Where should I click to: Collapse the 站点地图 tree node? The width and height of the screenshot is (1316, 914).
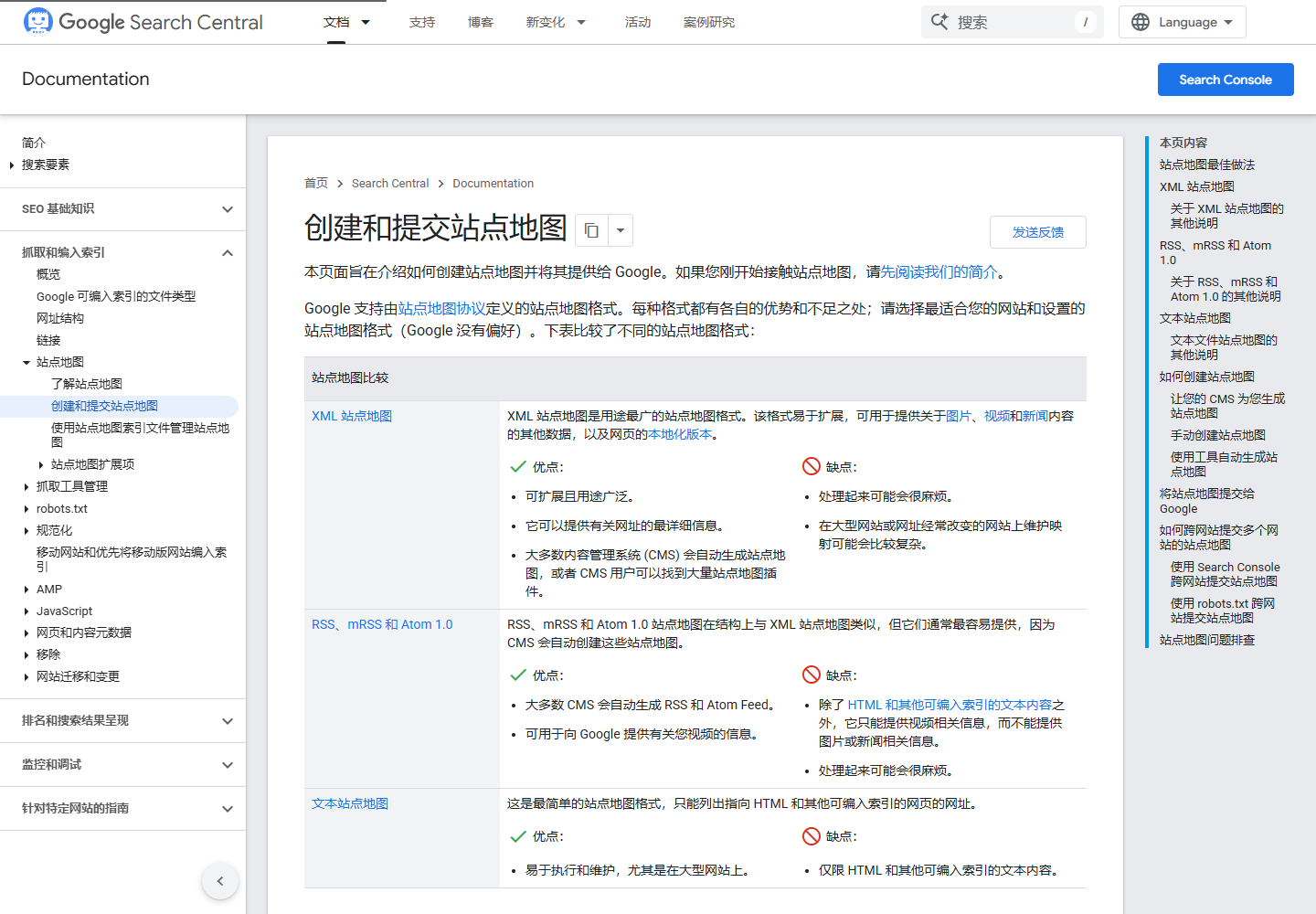(x=27, y=362)
